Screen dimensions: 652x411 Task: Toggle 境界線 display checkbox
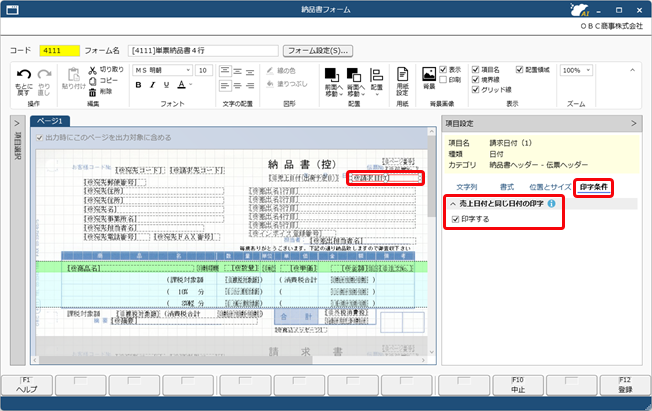point(476,79)
